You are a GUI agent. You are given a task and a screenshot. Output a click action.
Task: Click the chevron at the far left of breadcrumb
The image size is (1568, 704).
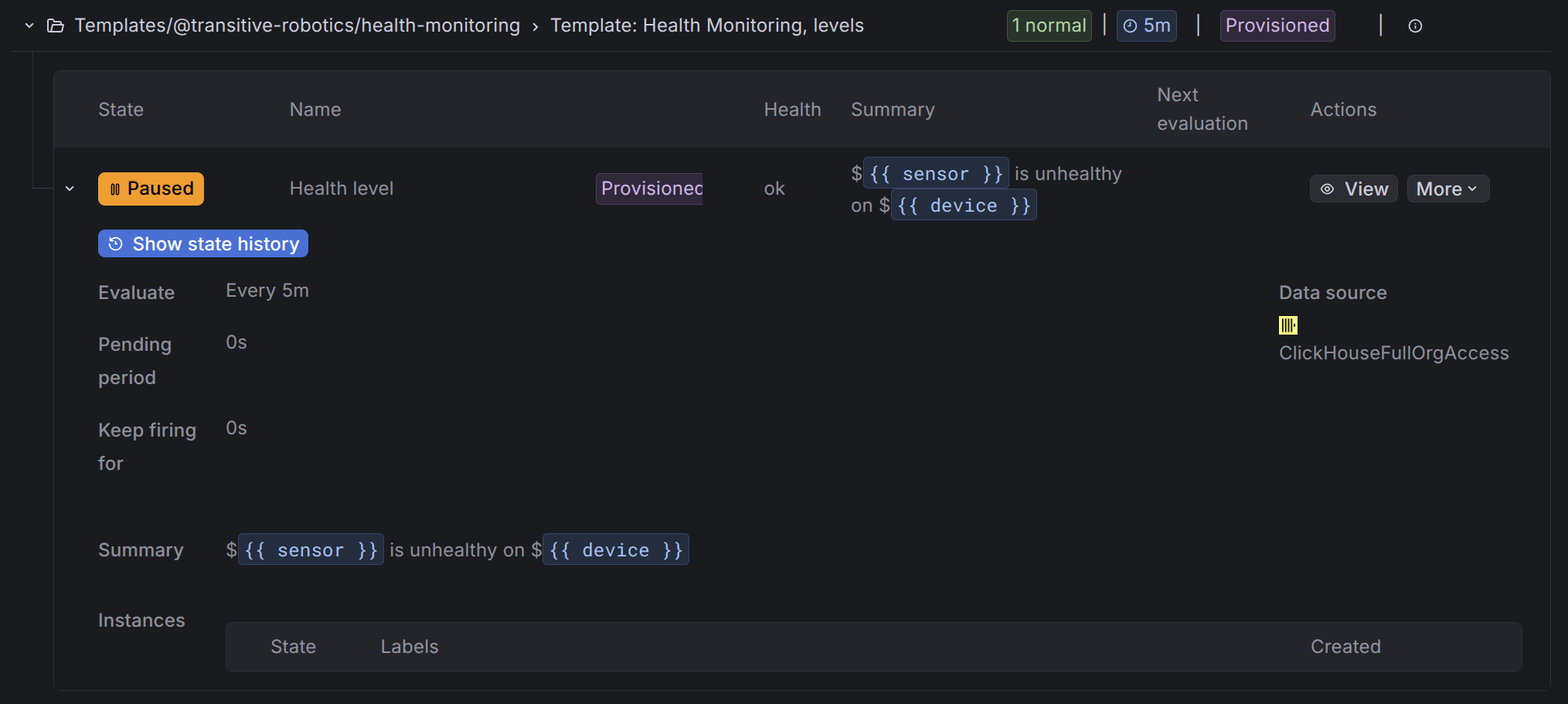pyautogui.click(x=29, y=25)
